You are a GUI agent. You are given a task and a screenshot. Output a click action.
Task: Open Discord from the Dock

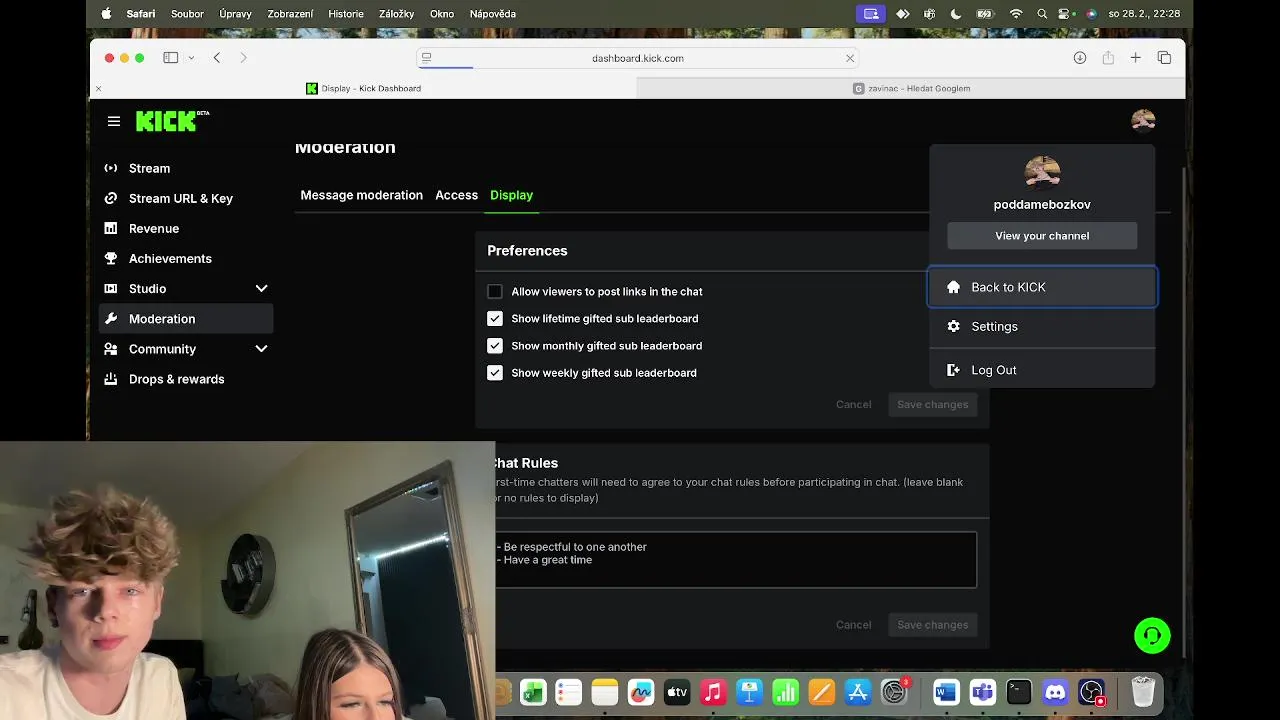tap(1055, 692)
